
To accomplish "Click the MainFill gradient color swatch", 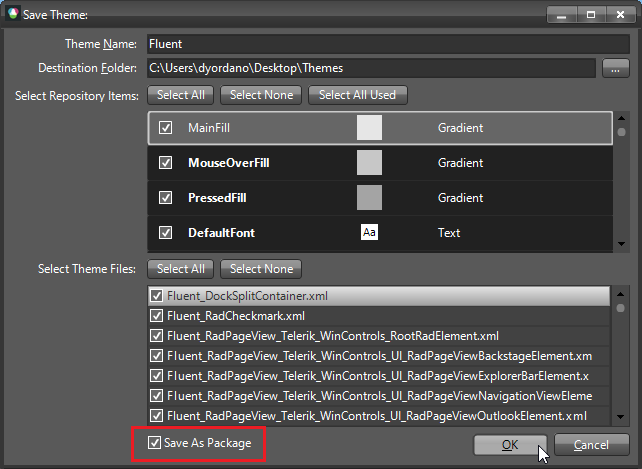I will coord(369,127).
